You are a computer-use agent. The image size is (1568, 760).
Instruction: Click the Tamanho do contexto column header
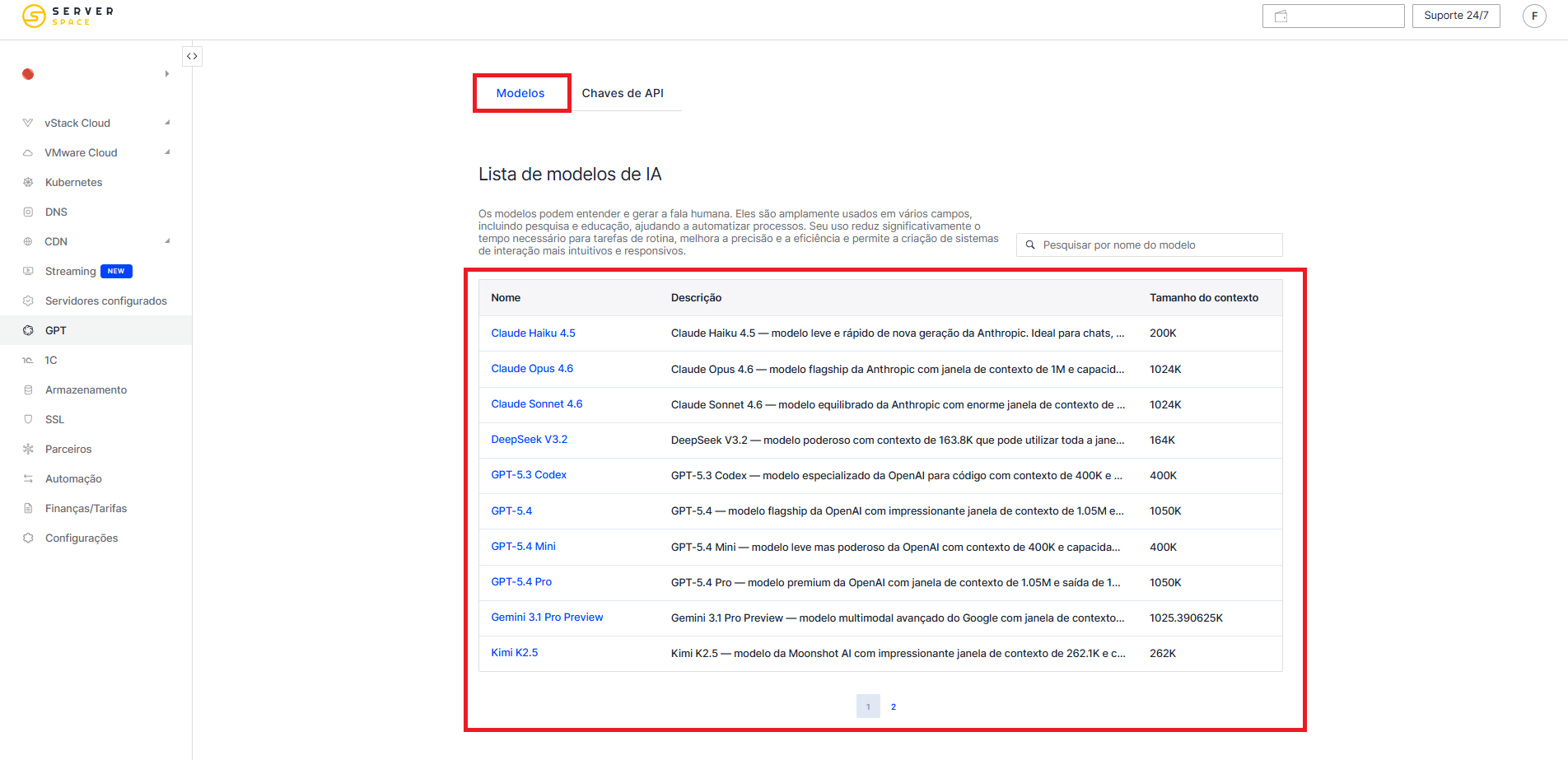[1204, 297]
